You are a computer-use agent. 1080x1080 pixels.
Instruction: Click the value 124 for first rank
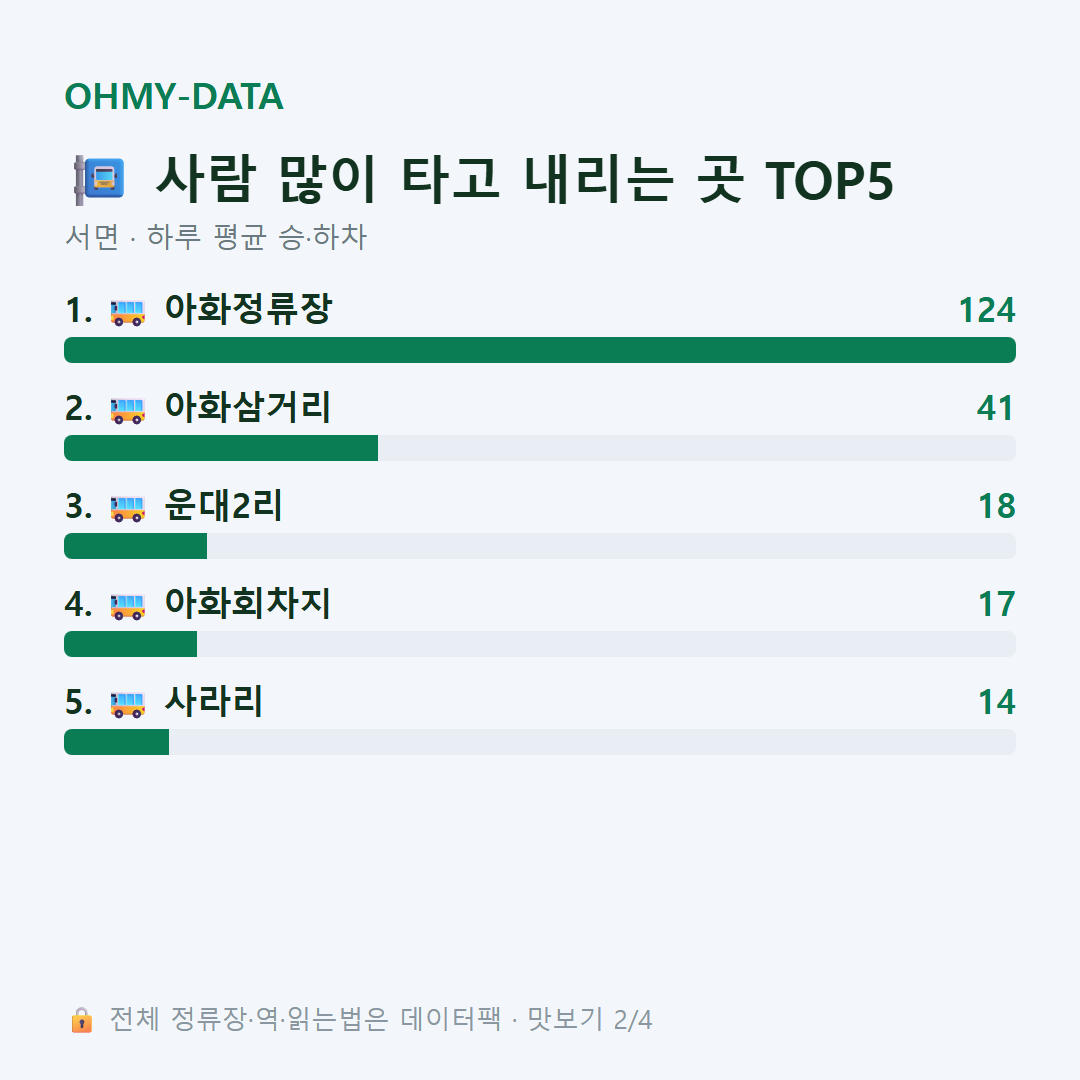point(987,310)
